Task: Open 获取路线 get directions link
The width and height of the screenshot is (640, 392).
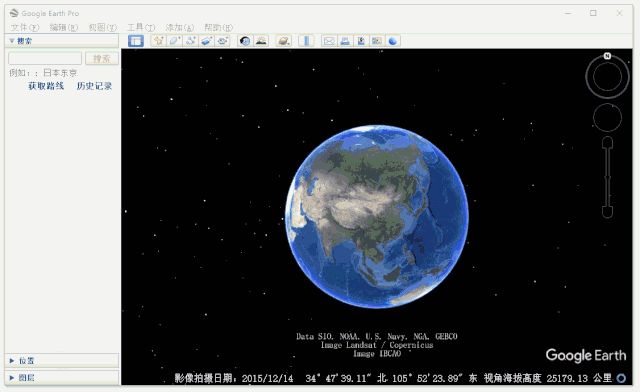Action: tap(46, 86)
